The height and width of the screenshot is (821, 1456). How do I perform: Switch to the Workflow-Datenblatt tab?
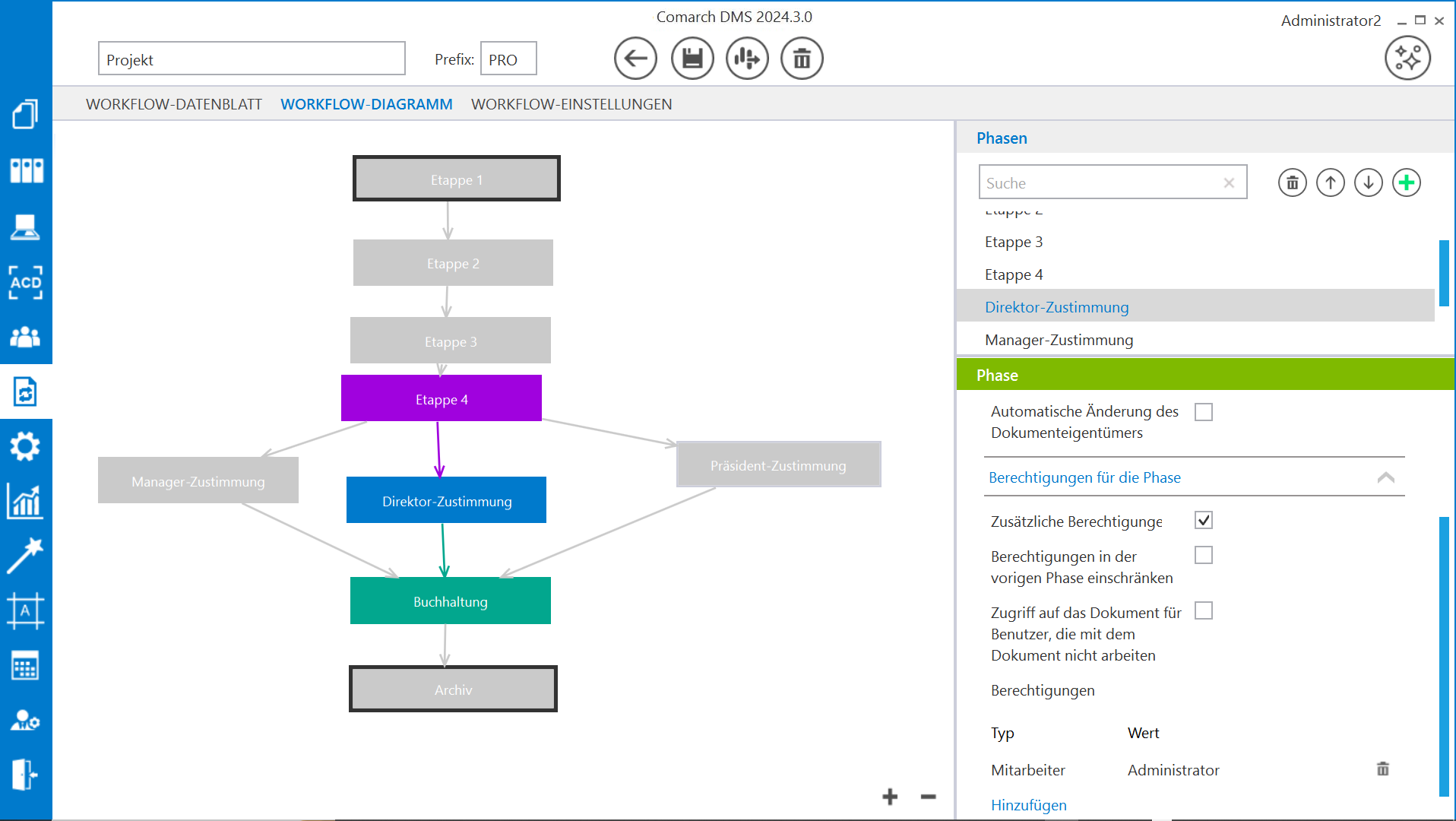tap(173, 104)
